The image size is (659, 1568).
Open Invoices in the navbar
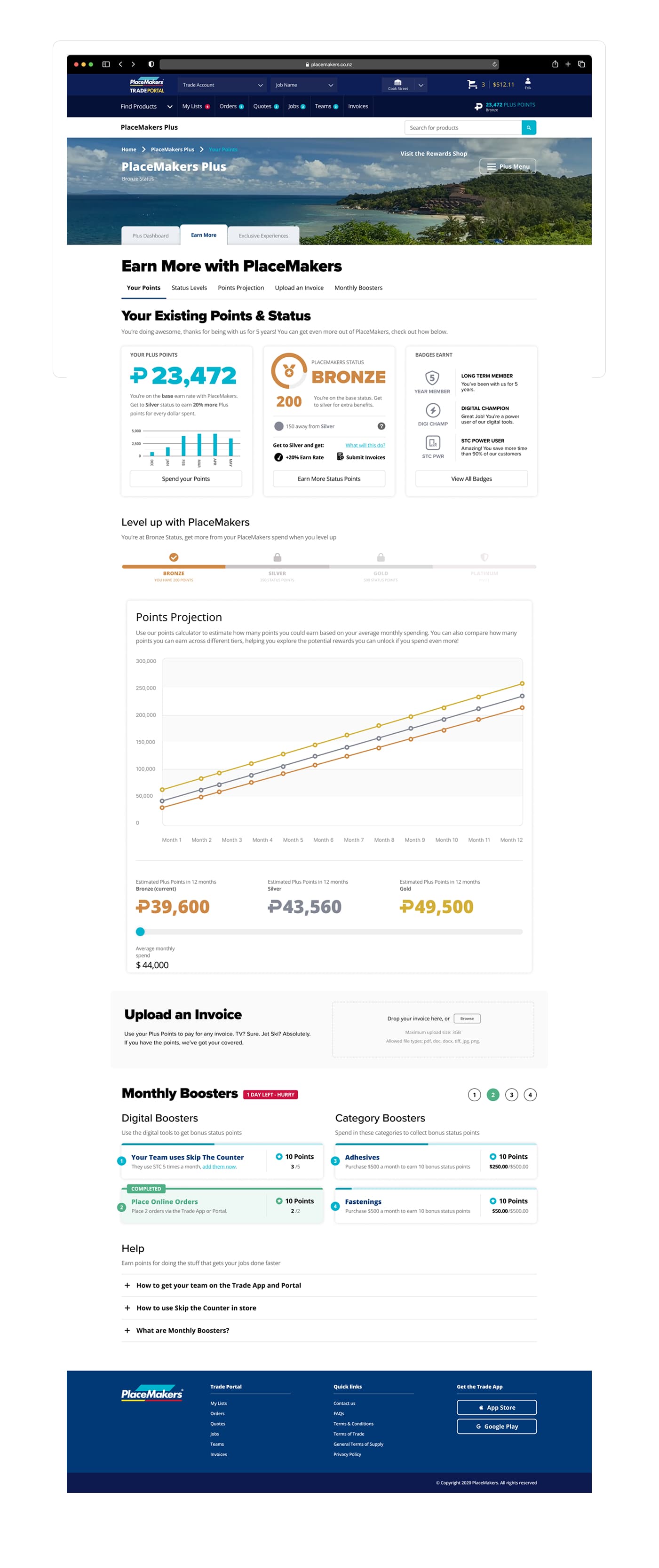click(358, 107)
